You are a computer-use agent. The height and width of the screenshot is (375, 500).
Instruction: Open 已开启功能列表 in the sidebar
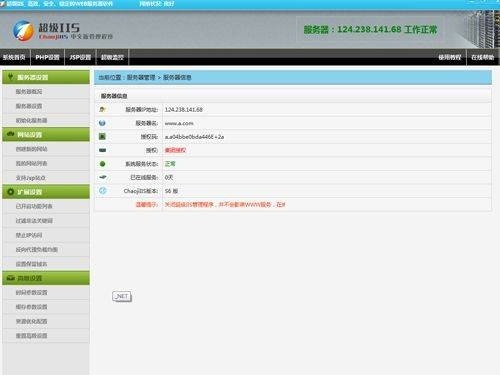click(x=46, y=206)
